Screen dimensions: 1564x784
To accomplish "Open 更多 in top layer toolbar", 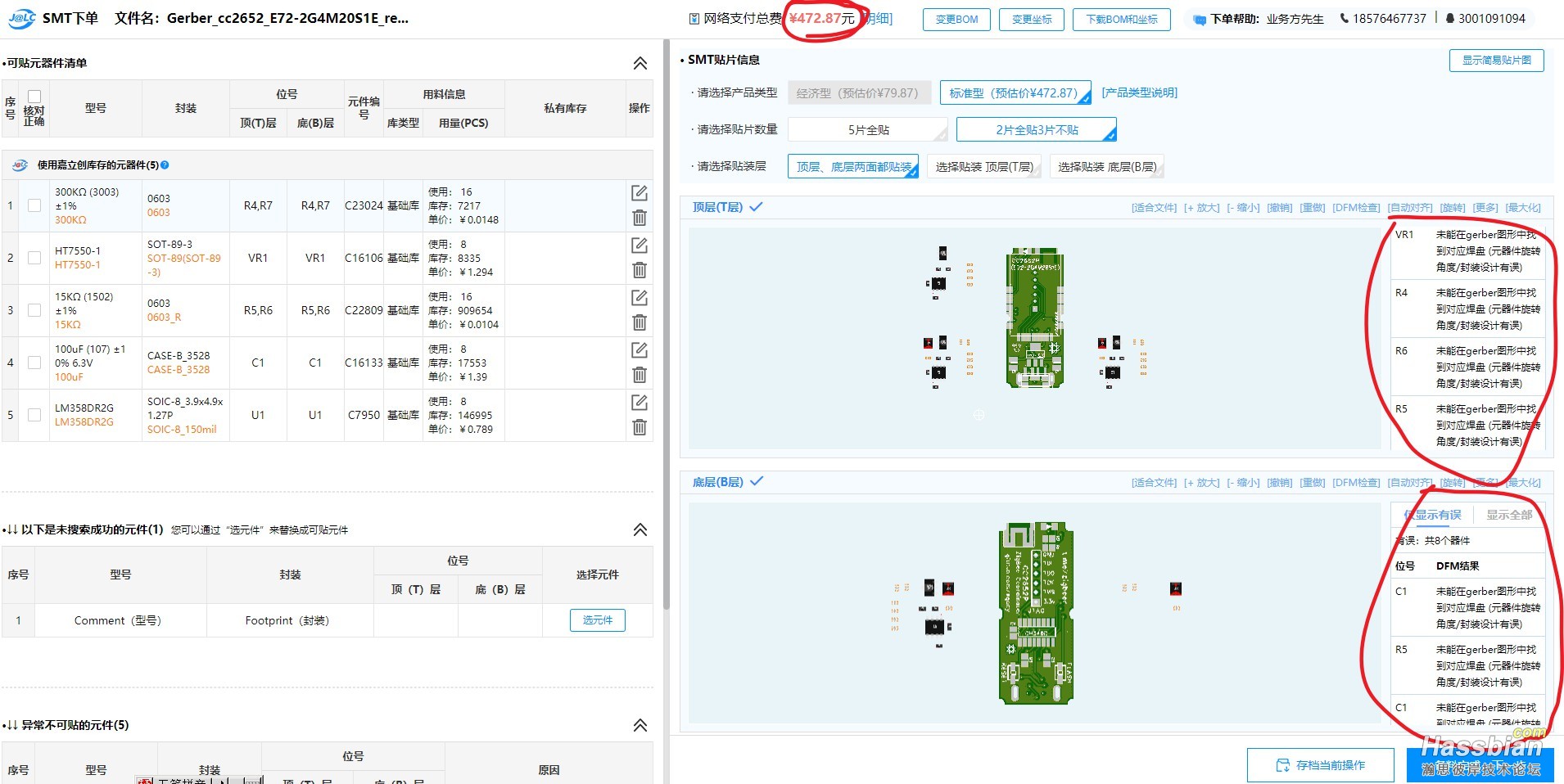I will click(x=1485, y=208).
